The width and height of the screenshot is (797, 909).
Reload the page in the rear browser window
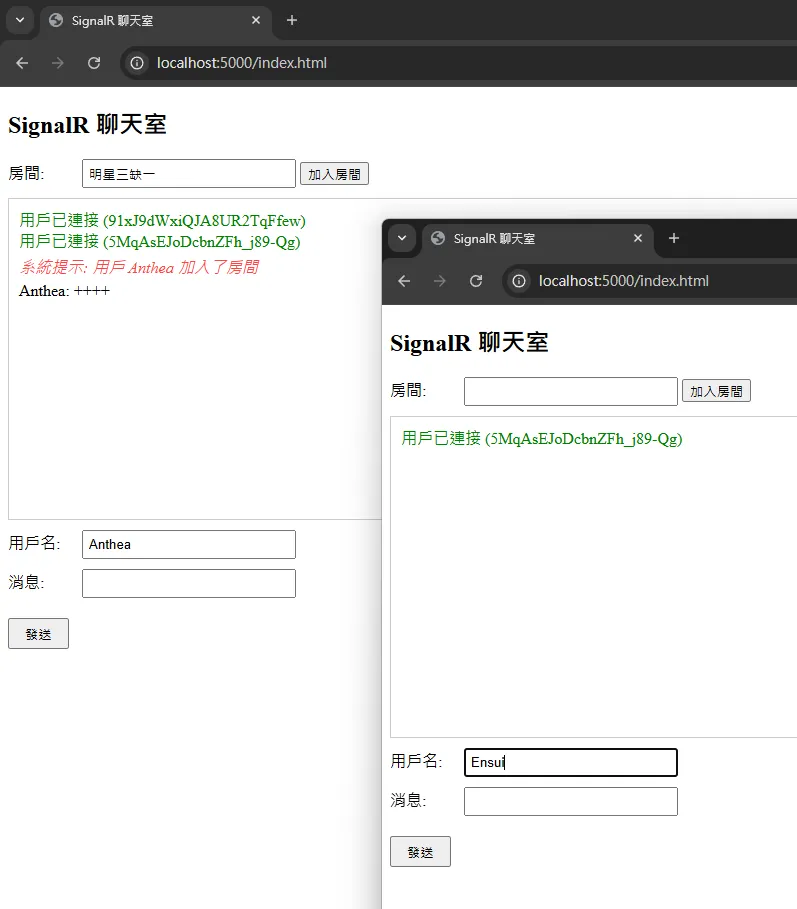94,63
